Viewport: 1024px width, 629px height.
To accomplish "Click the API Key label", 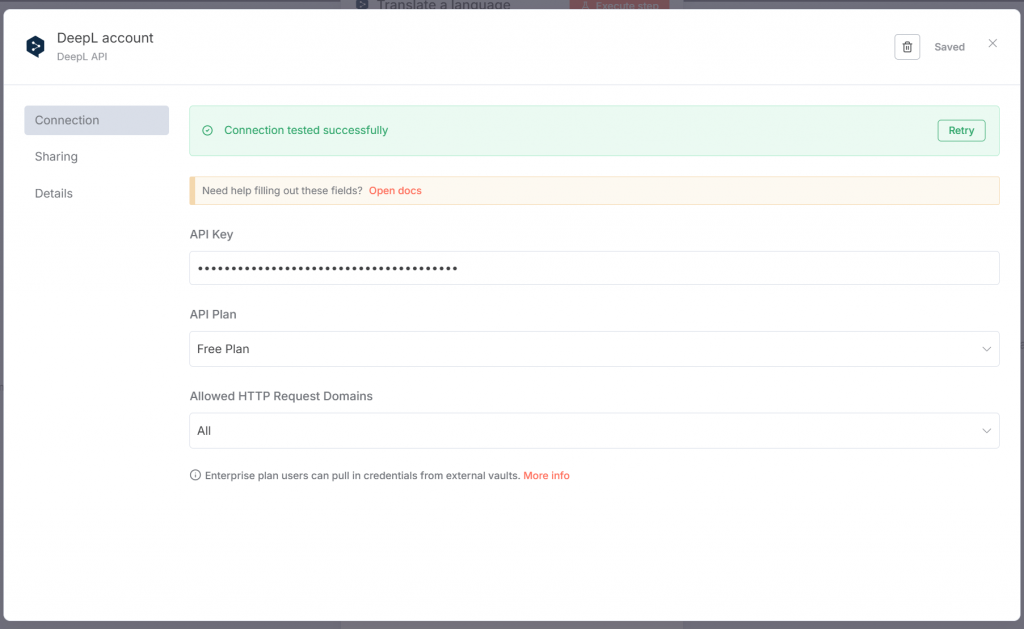I will click(x=212, y=234).
